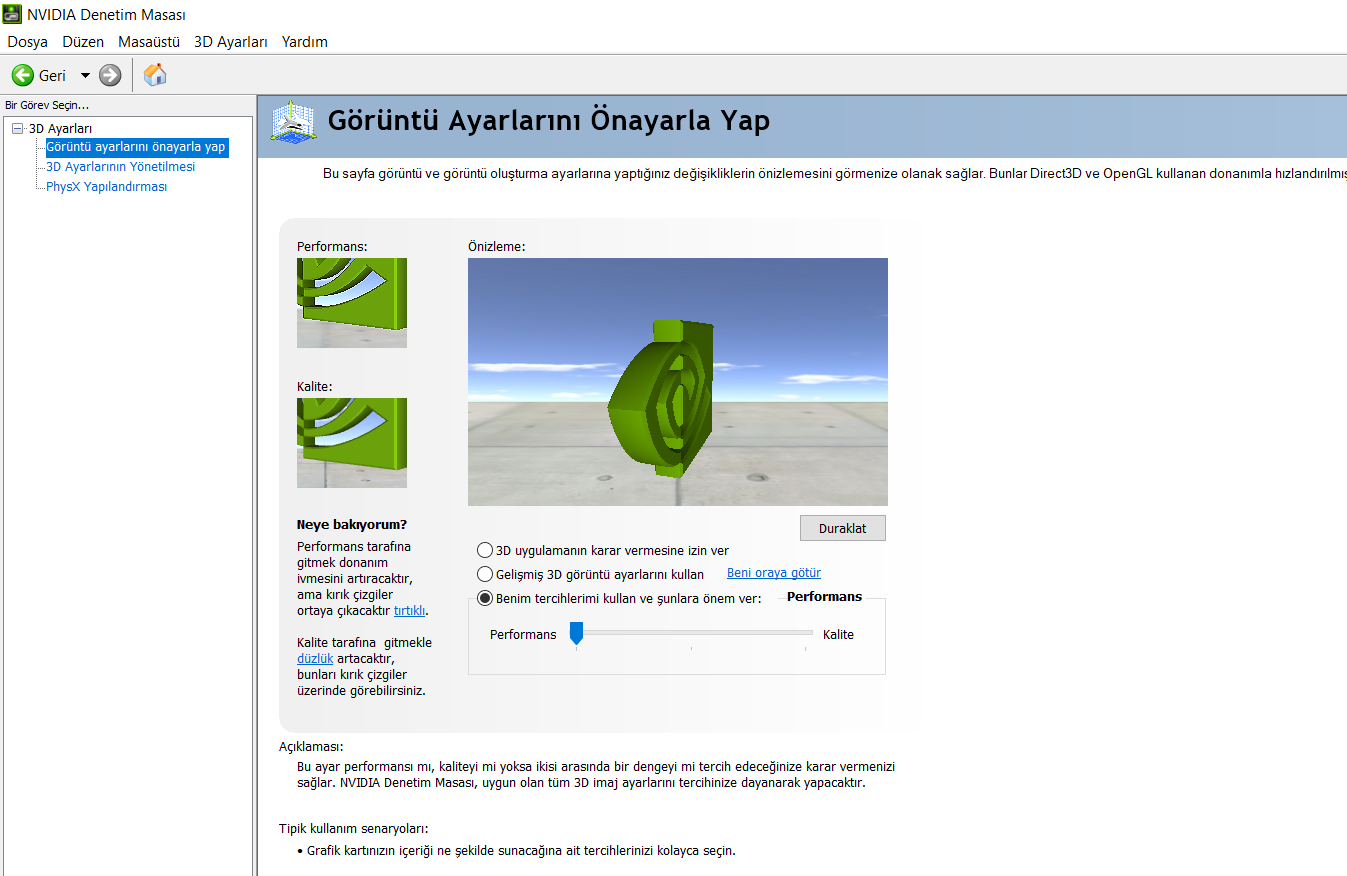Viewport: 1347px width, 876px height.
Task: Open the Düzen menu
Action: (83, 42)
